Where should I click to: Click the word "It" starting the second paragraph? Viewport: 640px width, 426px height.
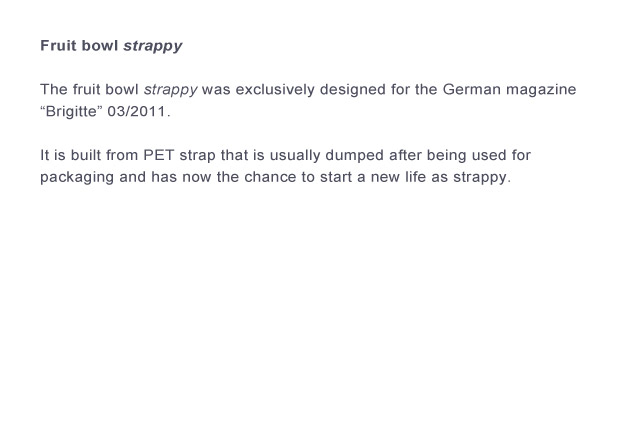point(45,157)
